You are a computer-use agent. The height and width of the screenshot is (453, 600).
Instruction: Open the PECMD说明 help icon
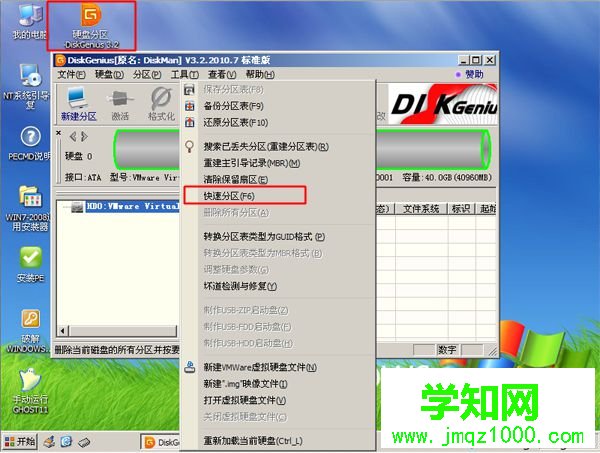click(30, 143)
